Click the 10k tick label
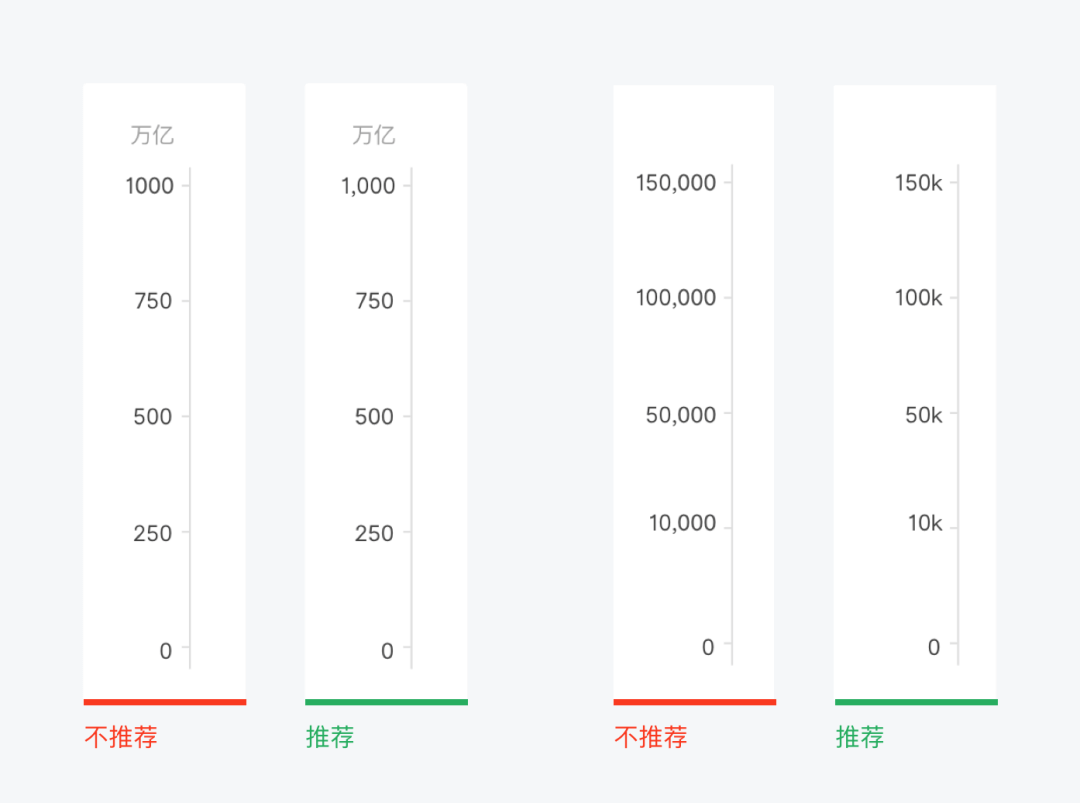Screen dimensions: 1080x803 [x=924, y=522]
